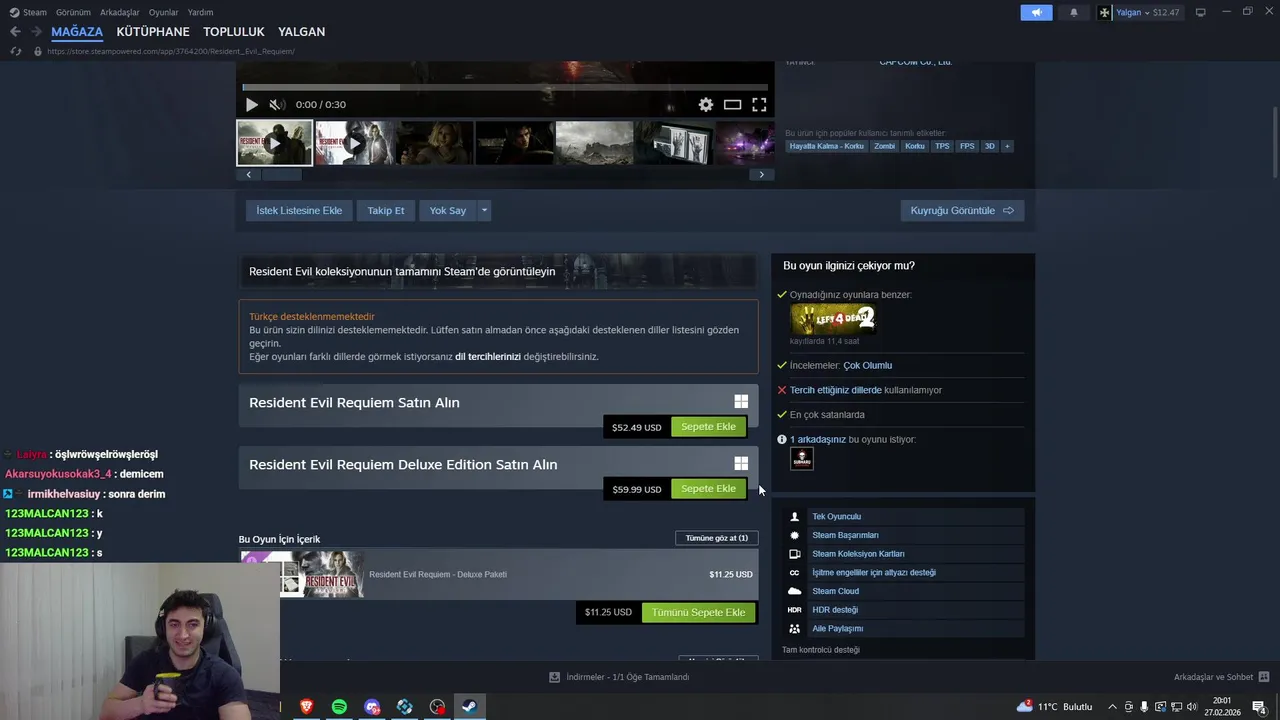Select the first trailer thumbnail
The image size is (1280, 720).
[274, 143]
